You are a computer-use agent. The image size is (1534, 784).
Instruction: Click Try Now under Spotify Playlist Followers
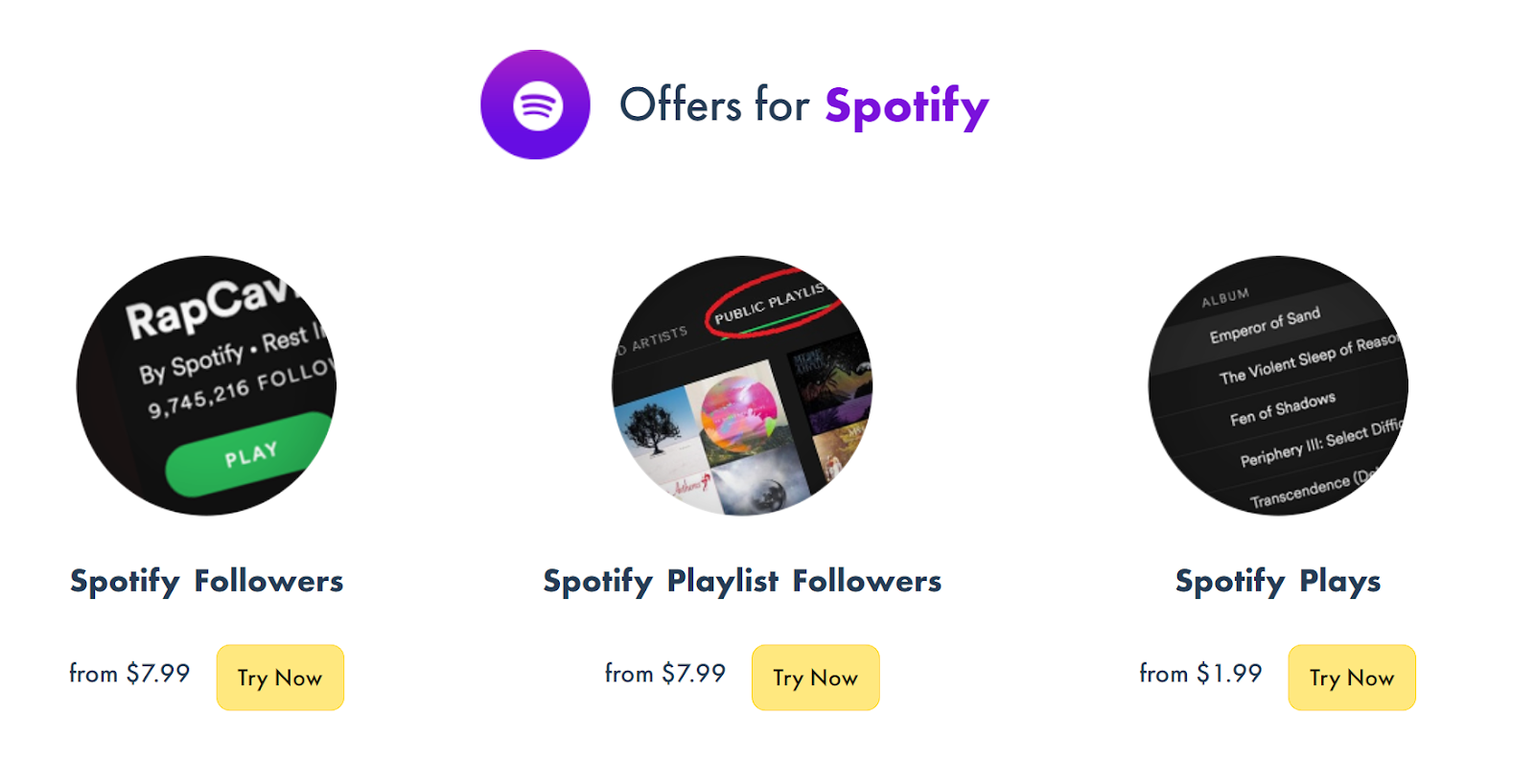click(816, 678)
